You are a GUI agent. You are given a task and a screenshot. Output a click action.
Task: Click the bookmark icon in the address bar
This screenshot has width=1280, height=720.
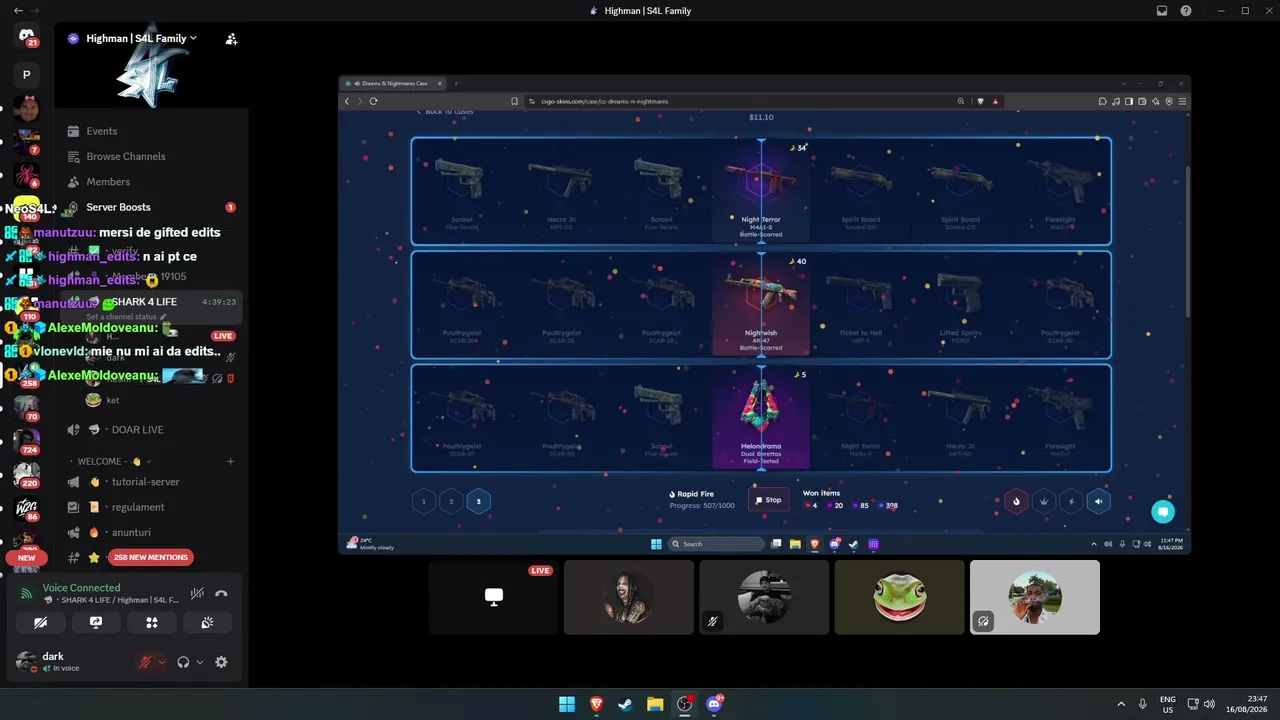(515, 101)
